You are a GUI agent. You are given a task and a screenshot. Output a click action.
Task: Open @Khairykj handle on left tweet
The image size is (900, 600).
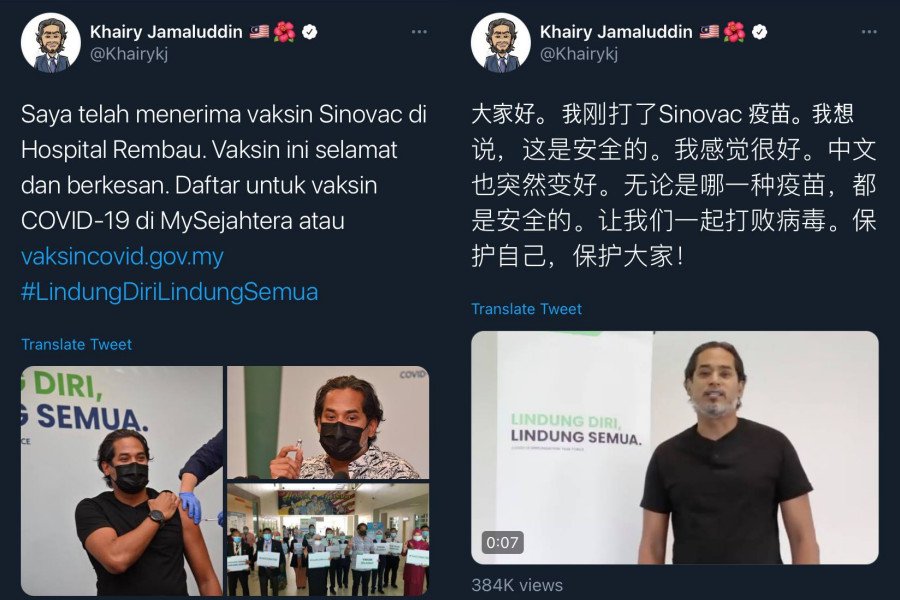(x=129, y=53)
